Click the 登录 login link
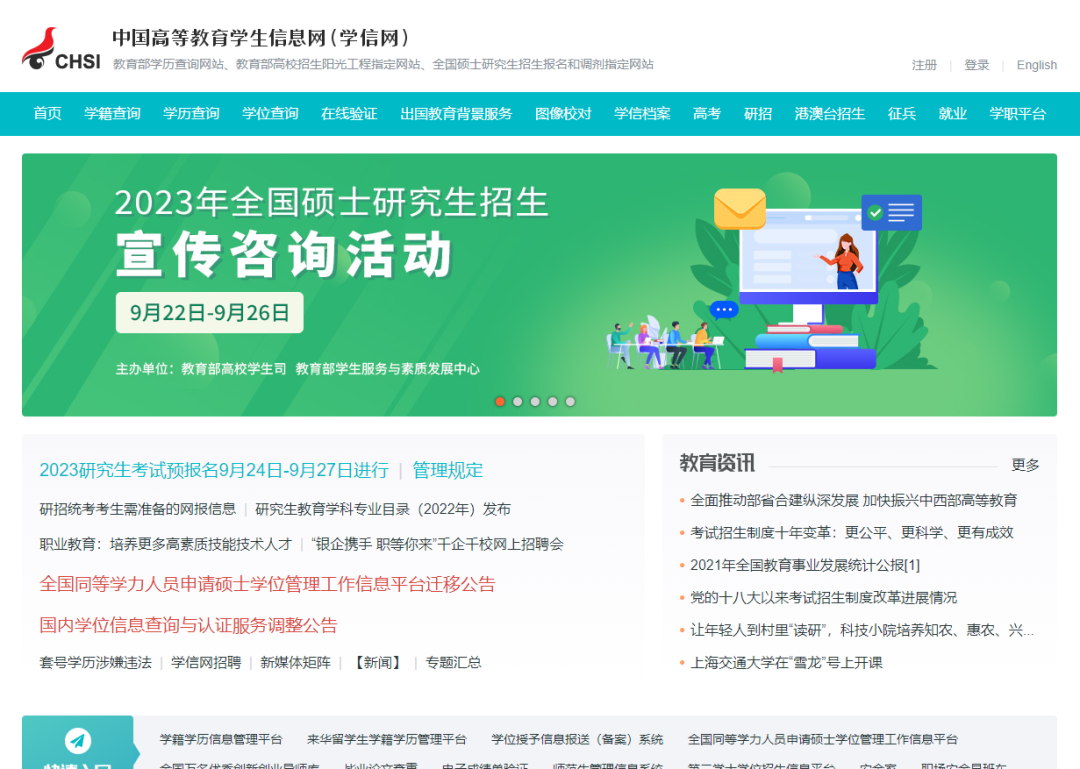1080x769 pixels. [x=976, y=65]
